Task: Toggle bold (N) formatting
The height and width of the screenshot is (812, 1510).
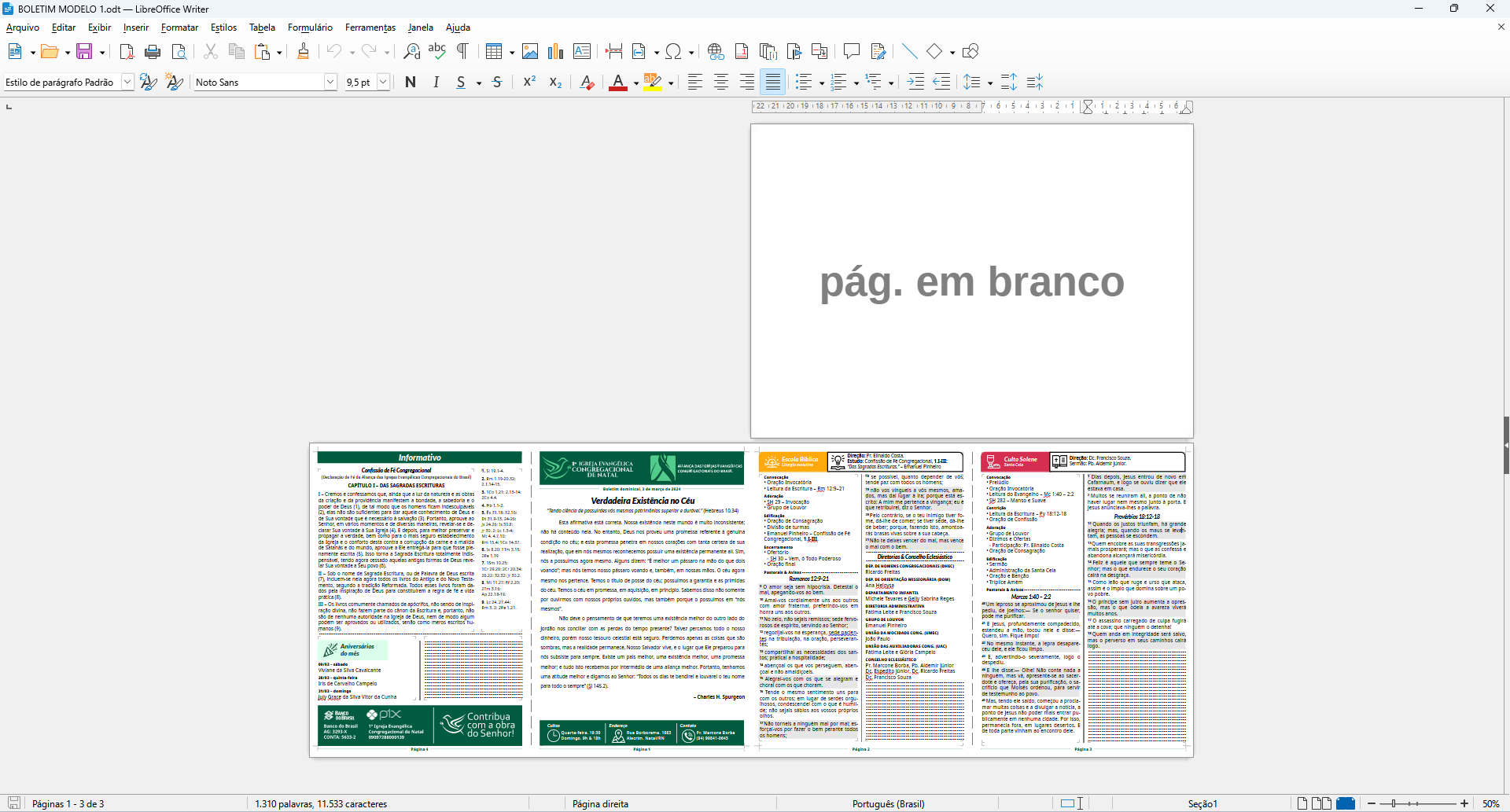Action: point(411,82)
